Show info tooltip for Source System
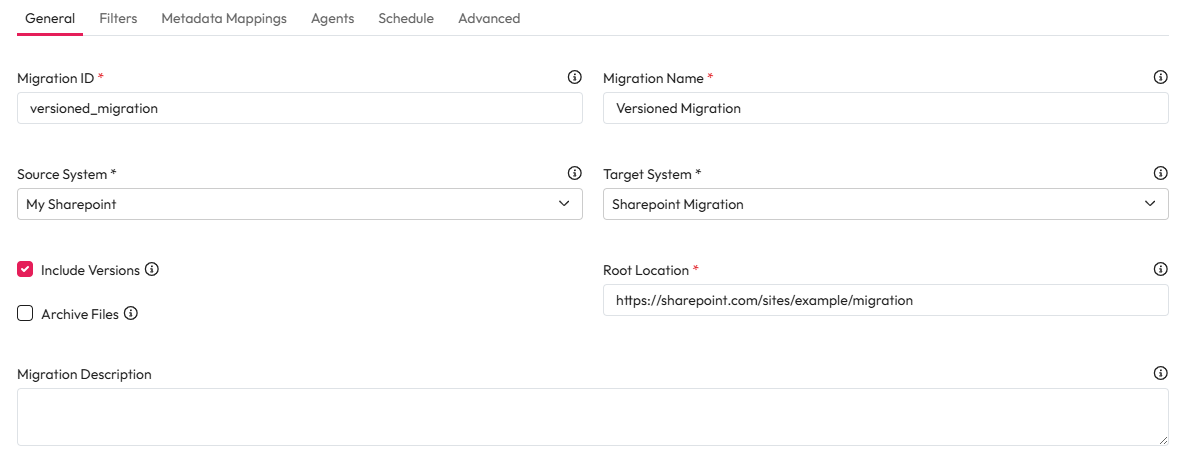 (574, 173)
